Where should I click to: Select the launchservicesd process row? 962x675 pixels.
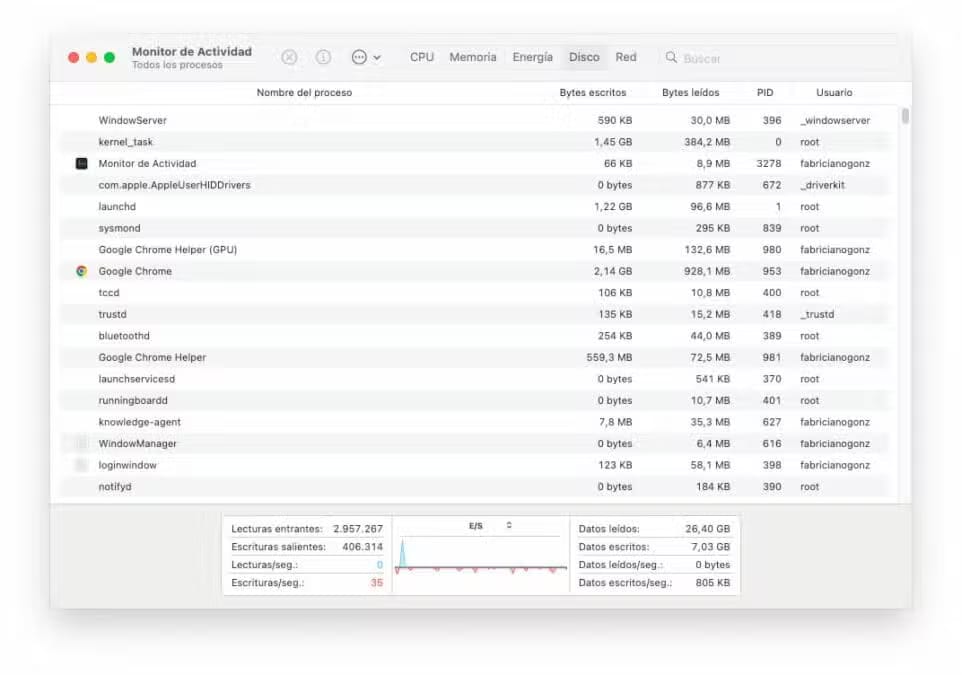click(x=475, y=379)
